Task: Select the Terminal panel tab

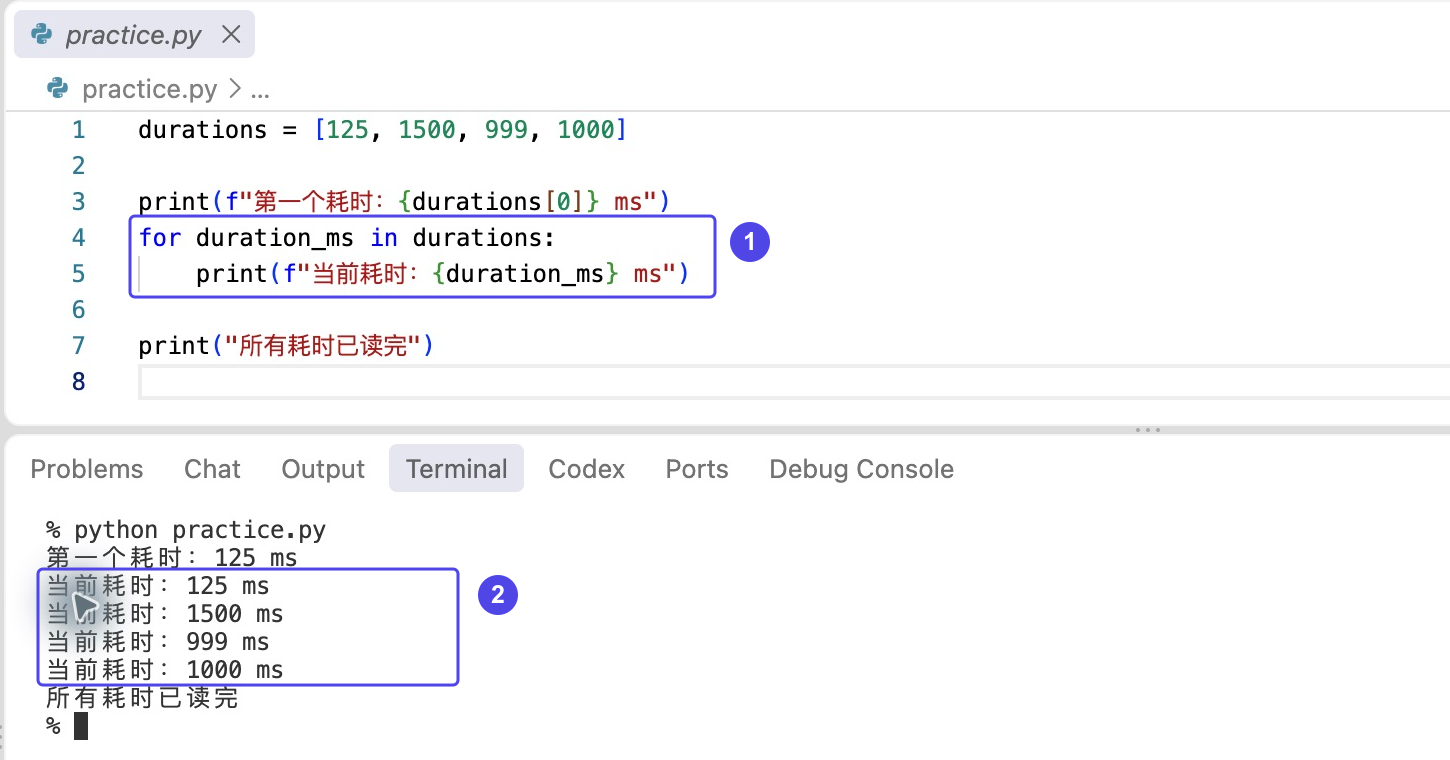Action: (x=456, y=469)
